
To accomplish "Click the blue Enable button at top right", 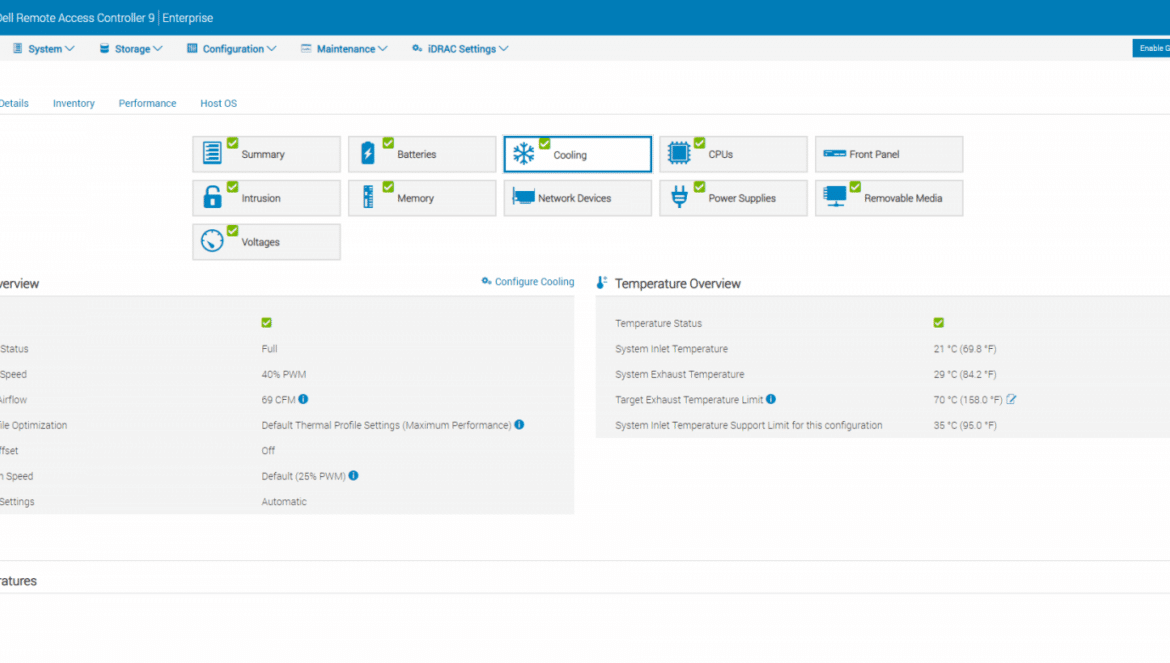I will [1151, 48].
